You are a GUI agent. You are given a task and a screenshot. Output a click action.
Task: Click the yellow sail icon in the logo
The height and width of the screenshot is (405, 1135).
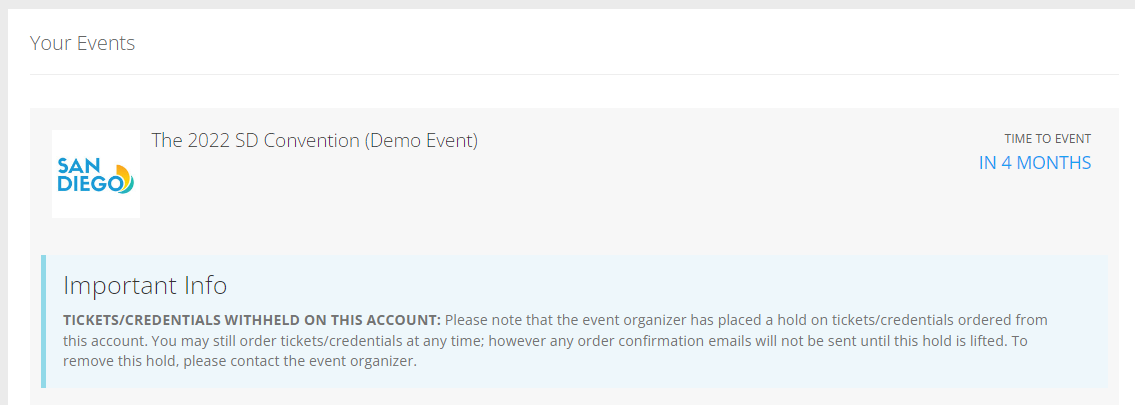tap(124, 177)
